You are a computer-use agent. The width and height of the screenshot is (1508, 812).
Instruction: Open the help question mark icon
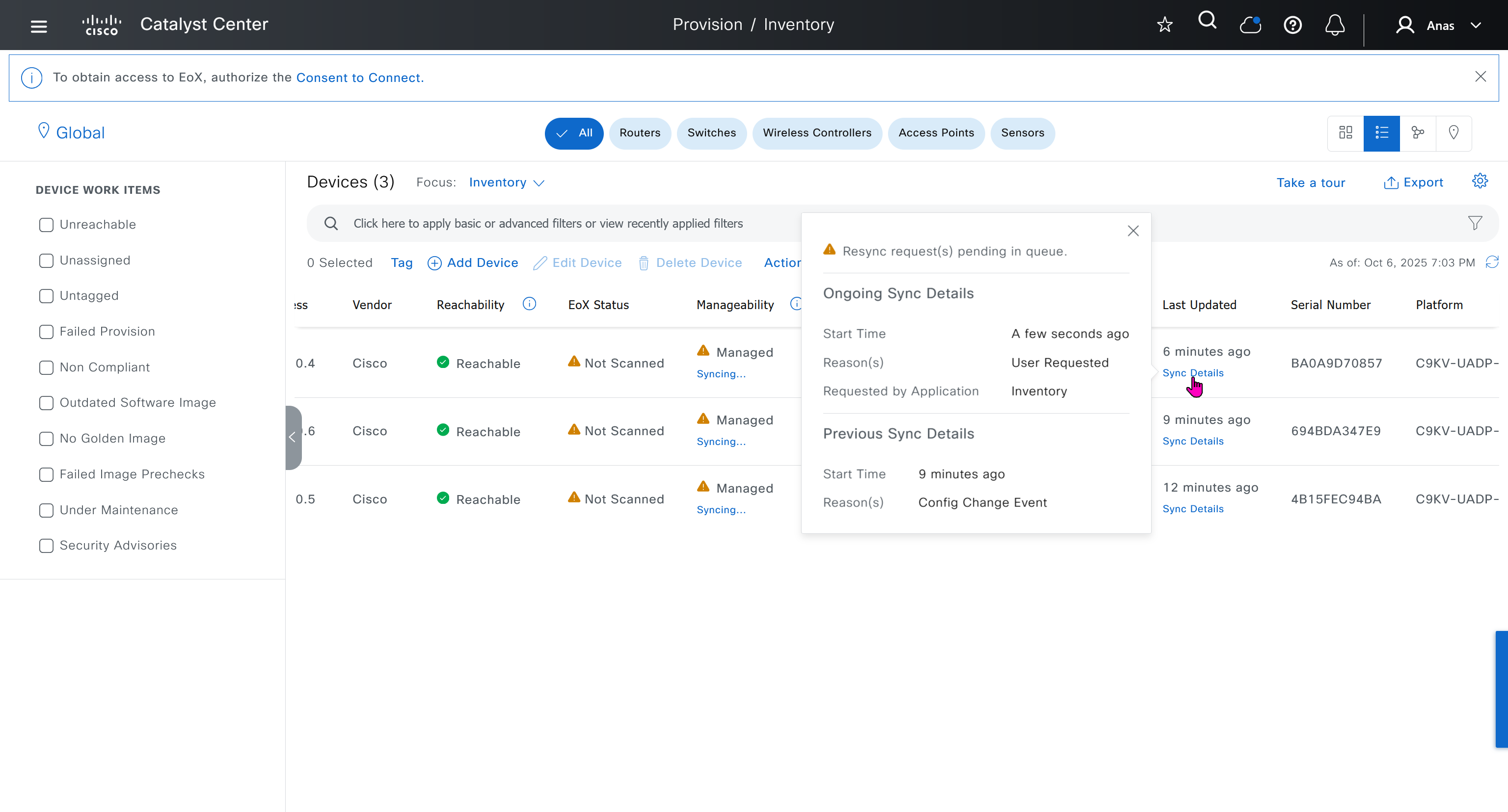tap(1292, 25)
